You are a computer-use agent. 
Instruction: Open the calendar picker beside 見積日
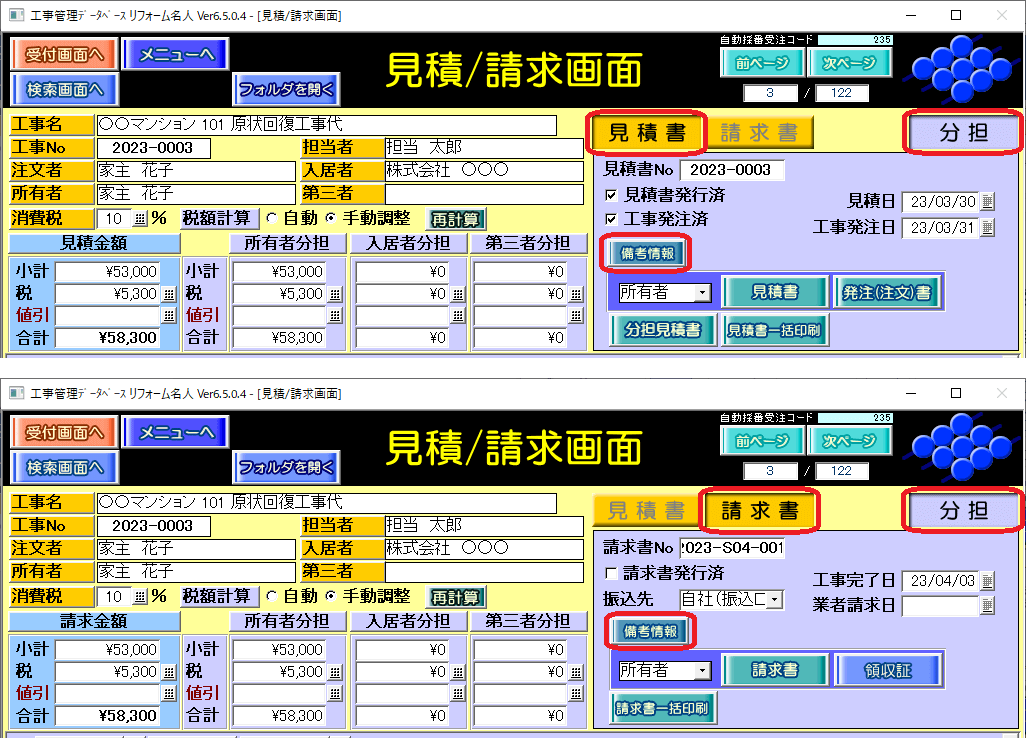pyautogui.click(x=988, y=202)
